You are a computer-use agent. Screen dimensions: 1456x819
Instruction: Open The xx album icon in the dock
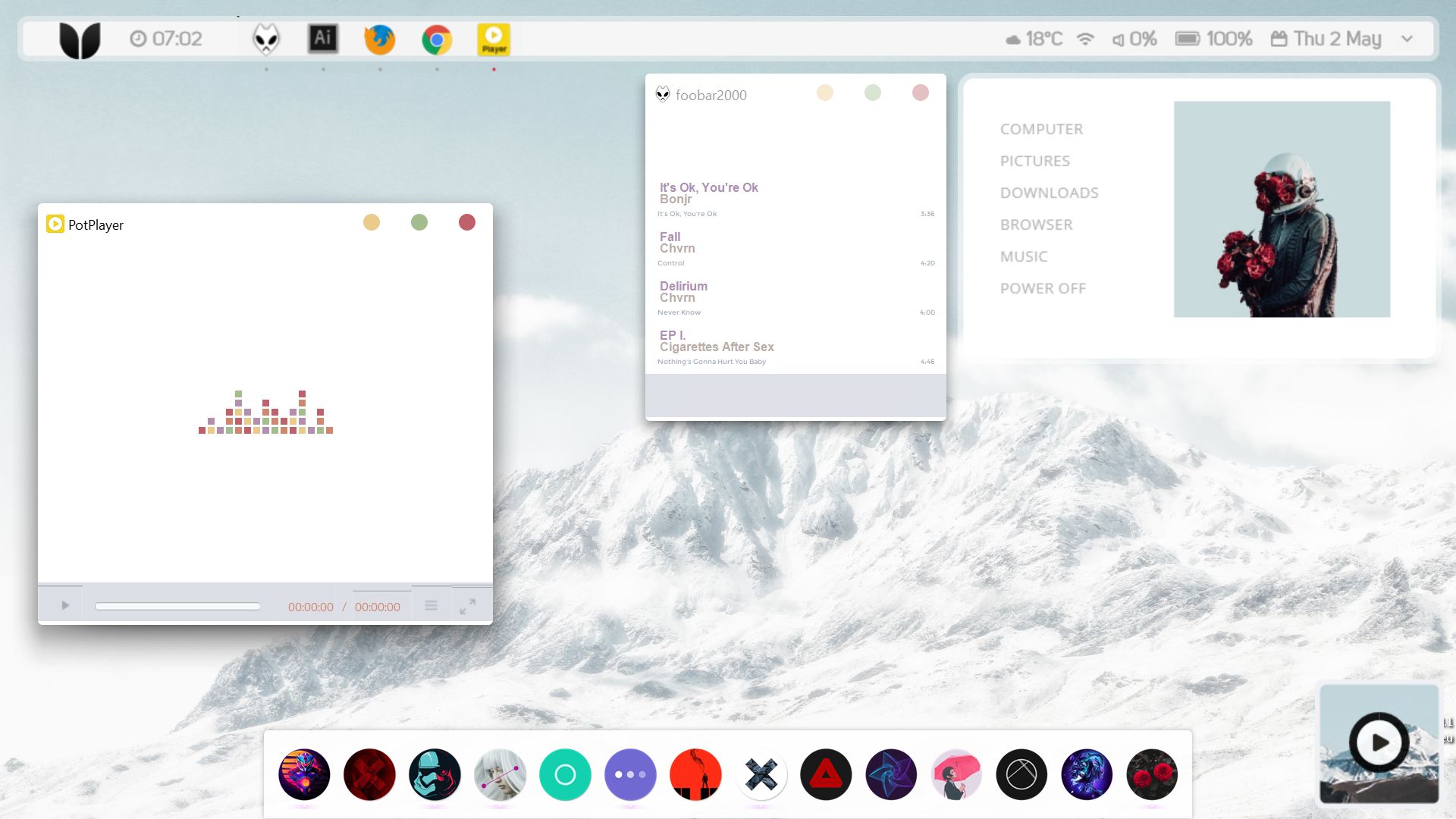761,774
